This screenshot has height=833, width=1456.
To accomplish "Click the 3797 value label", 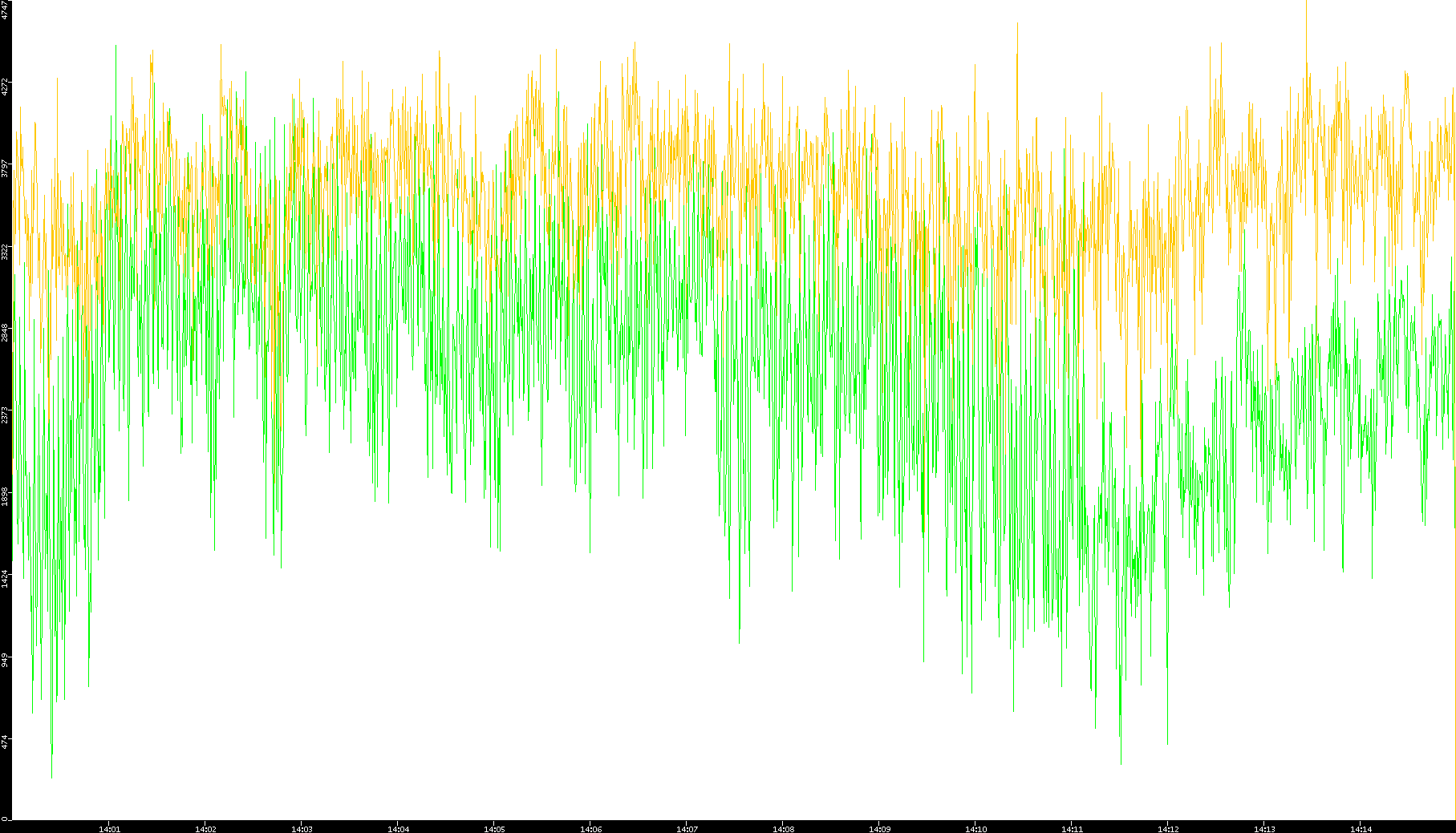I will point(5,168).
